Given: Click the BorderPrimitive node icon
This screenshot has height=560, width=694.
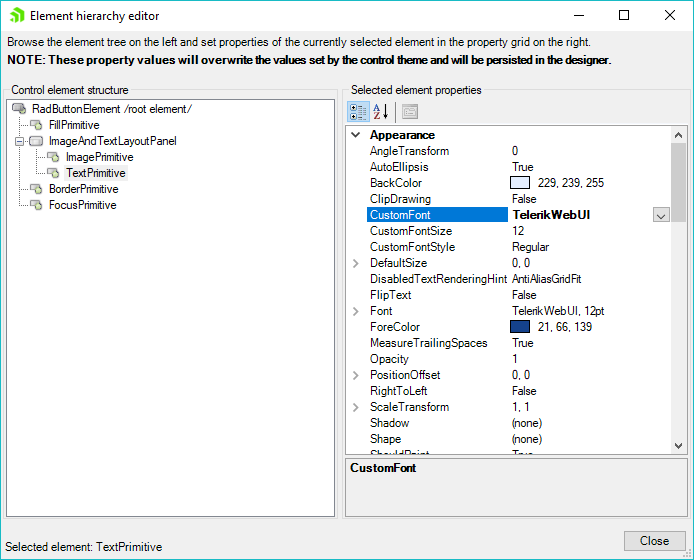Looking at the screenshot, I should [x=36, y=189].
